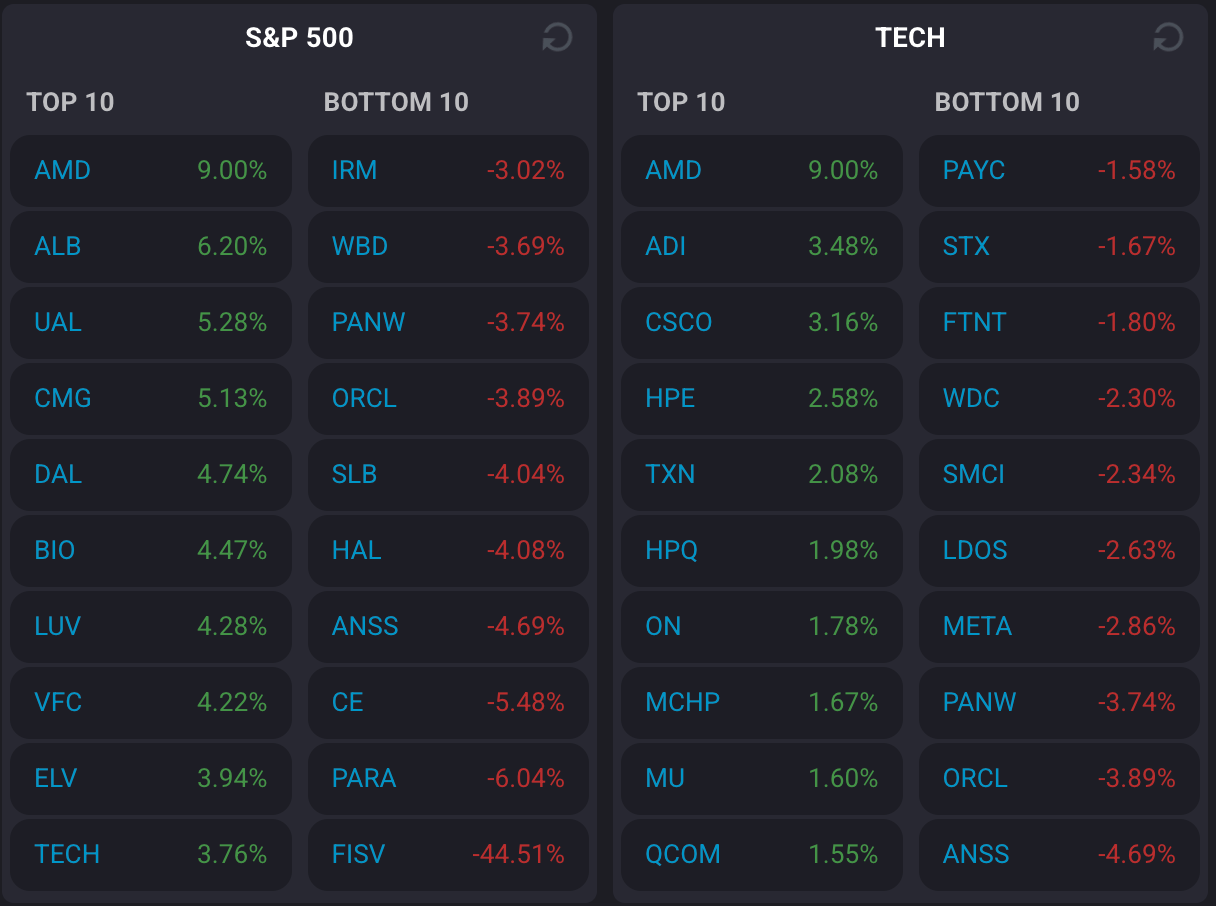Viewport: 1216px width, 906px height.
Task: Click the TECH panel refresh icon
Action: click(1167, 38)
